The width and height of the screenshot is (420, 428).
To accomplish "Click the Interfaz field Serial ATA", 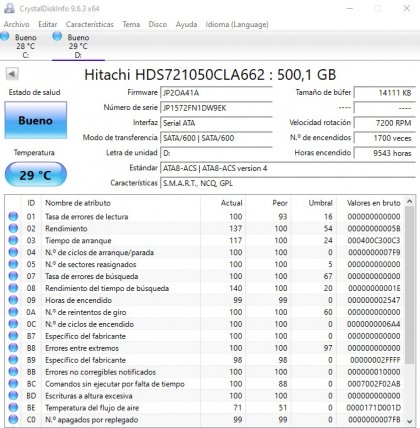I will pyautogui.click(x=216, y=123).
